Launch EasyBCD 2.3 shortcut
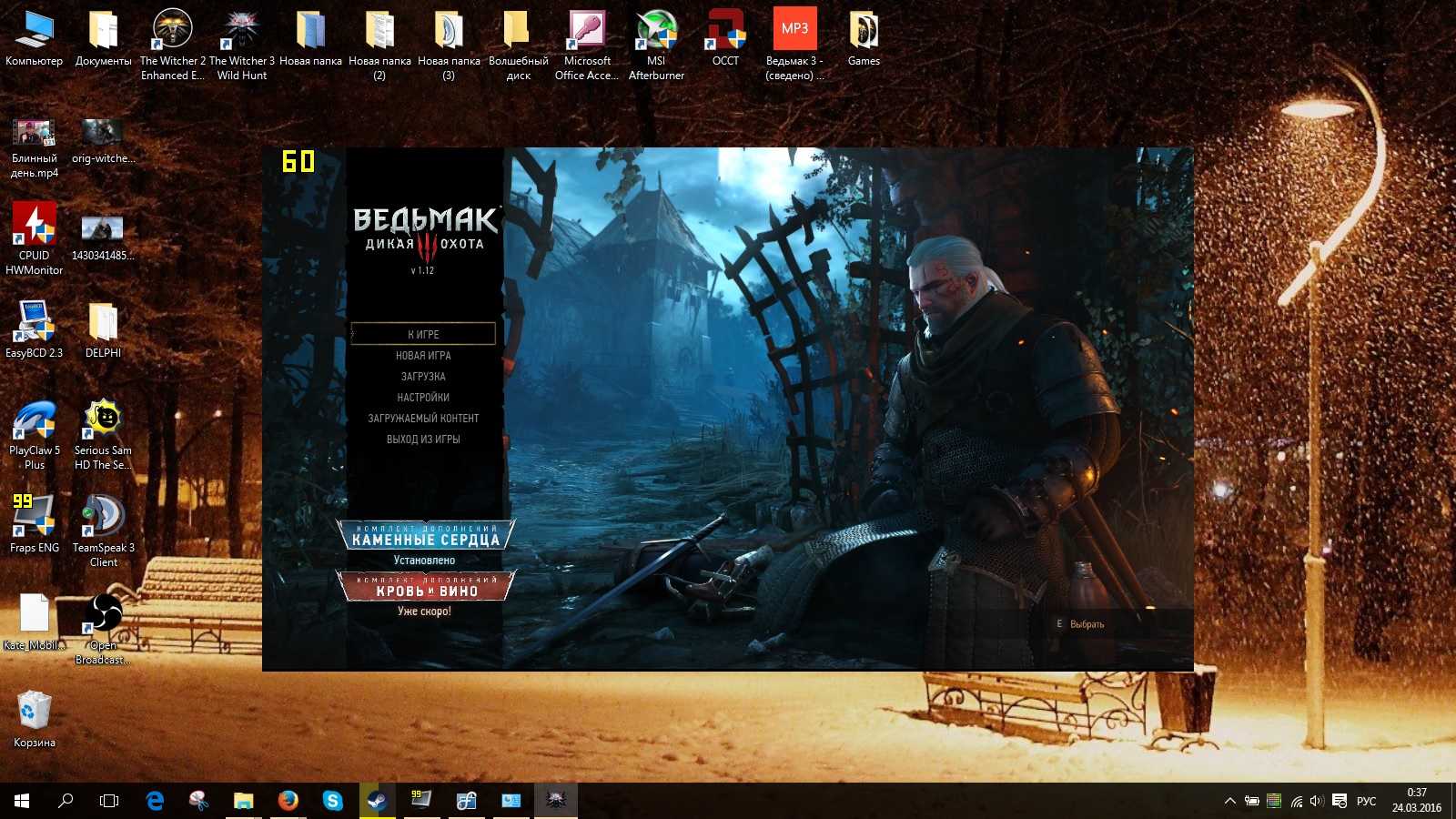 click(35, 329)
